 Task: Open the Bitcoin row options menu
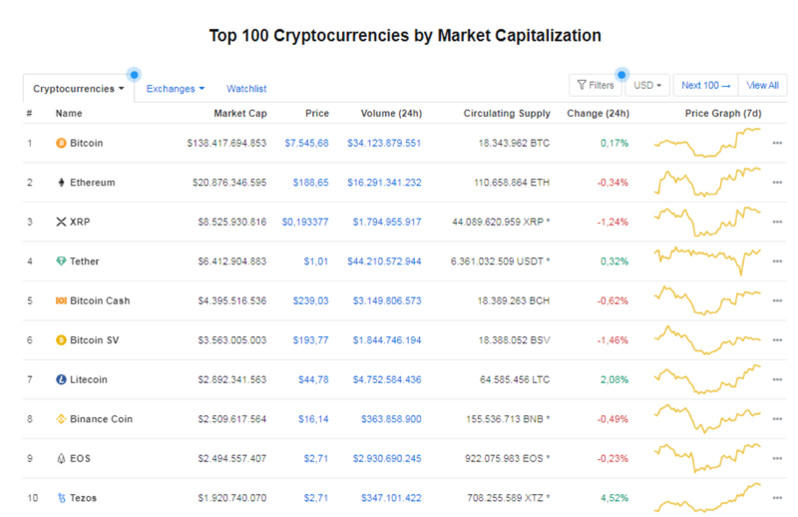[777, 143]
